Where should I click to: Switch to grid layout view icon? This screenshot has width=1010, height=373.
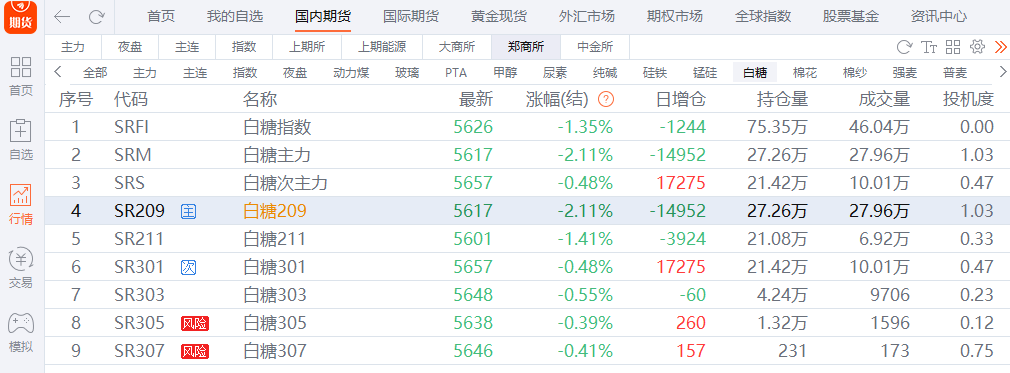953,47
